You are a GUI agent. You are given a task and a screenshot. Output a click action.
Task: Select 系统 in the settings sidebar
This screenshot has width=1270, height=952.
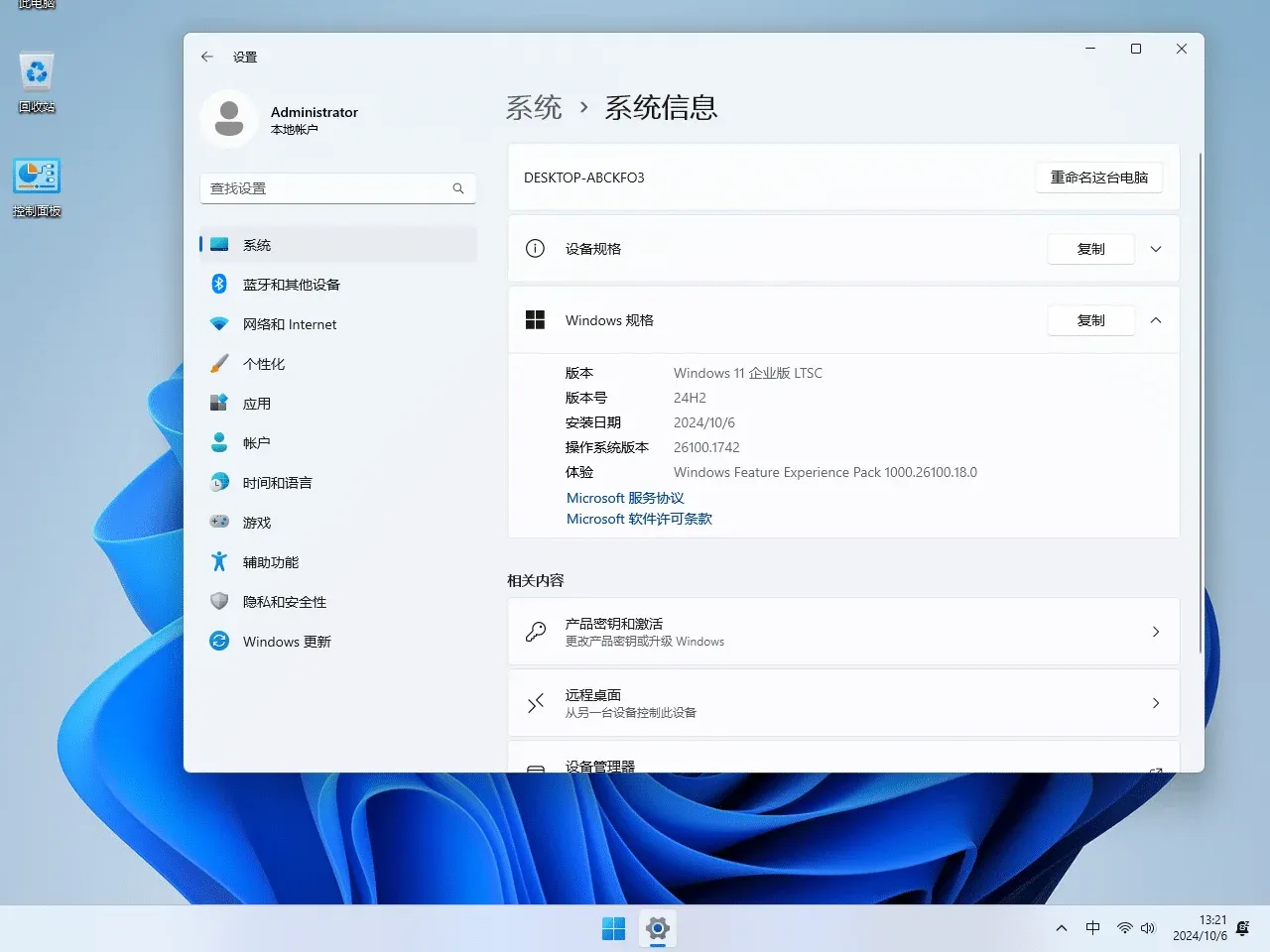click(x=257, y=244)
